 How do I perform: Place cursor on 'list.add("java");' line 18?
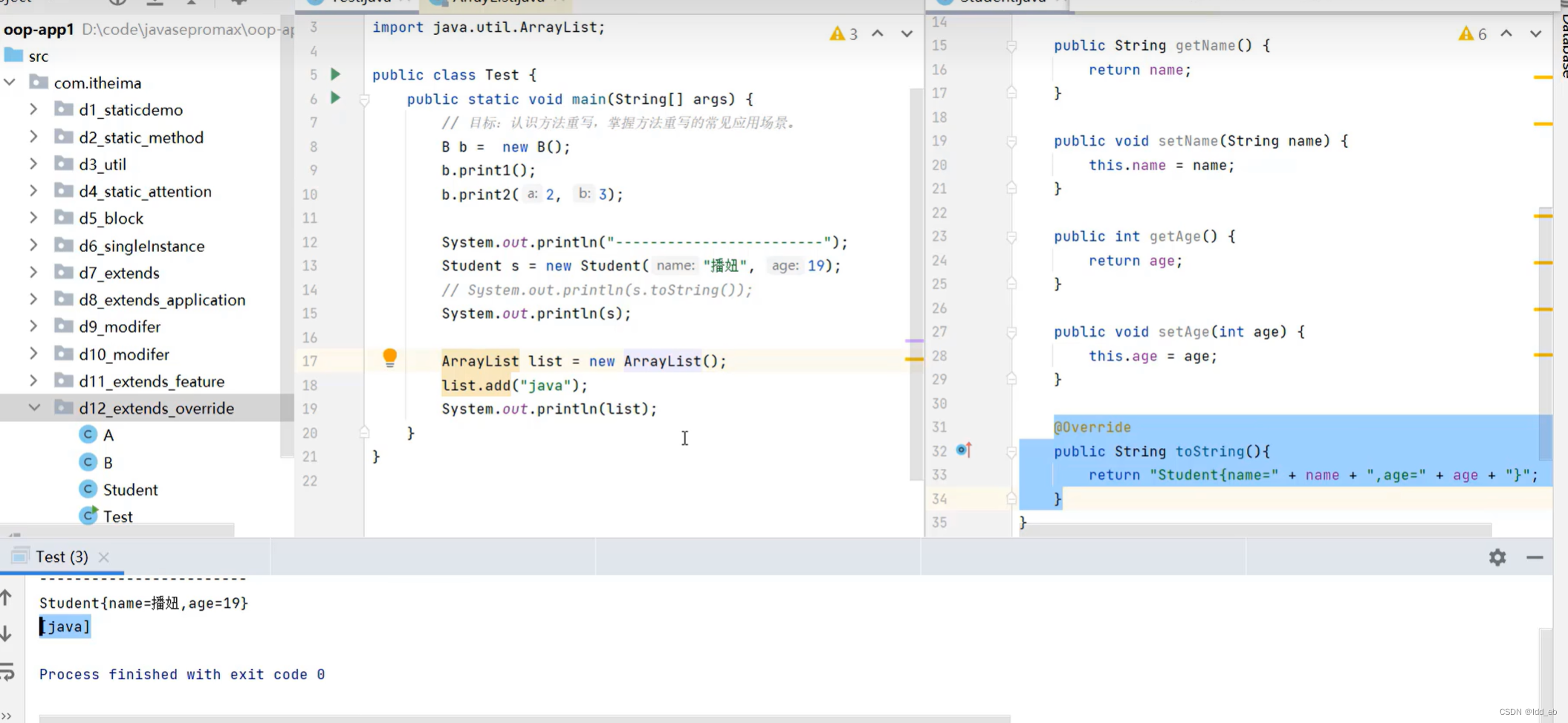click(514, 385)
